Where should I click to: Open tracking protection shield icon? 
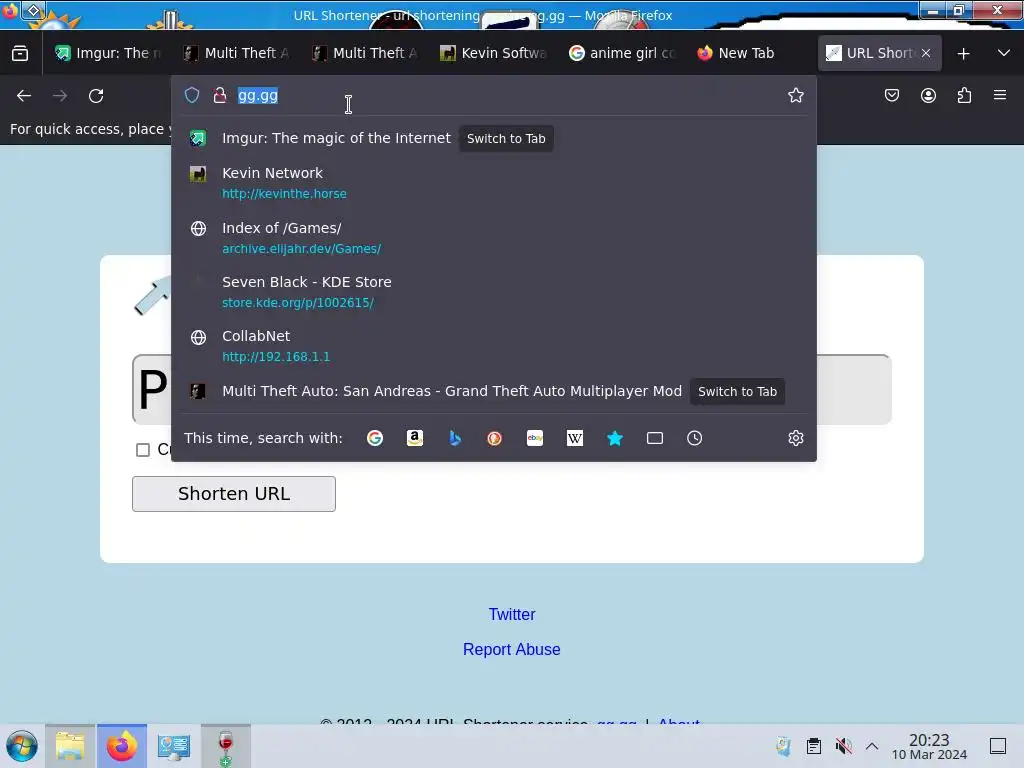192,95
